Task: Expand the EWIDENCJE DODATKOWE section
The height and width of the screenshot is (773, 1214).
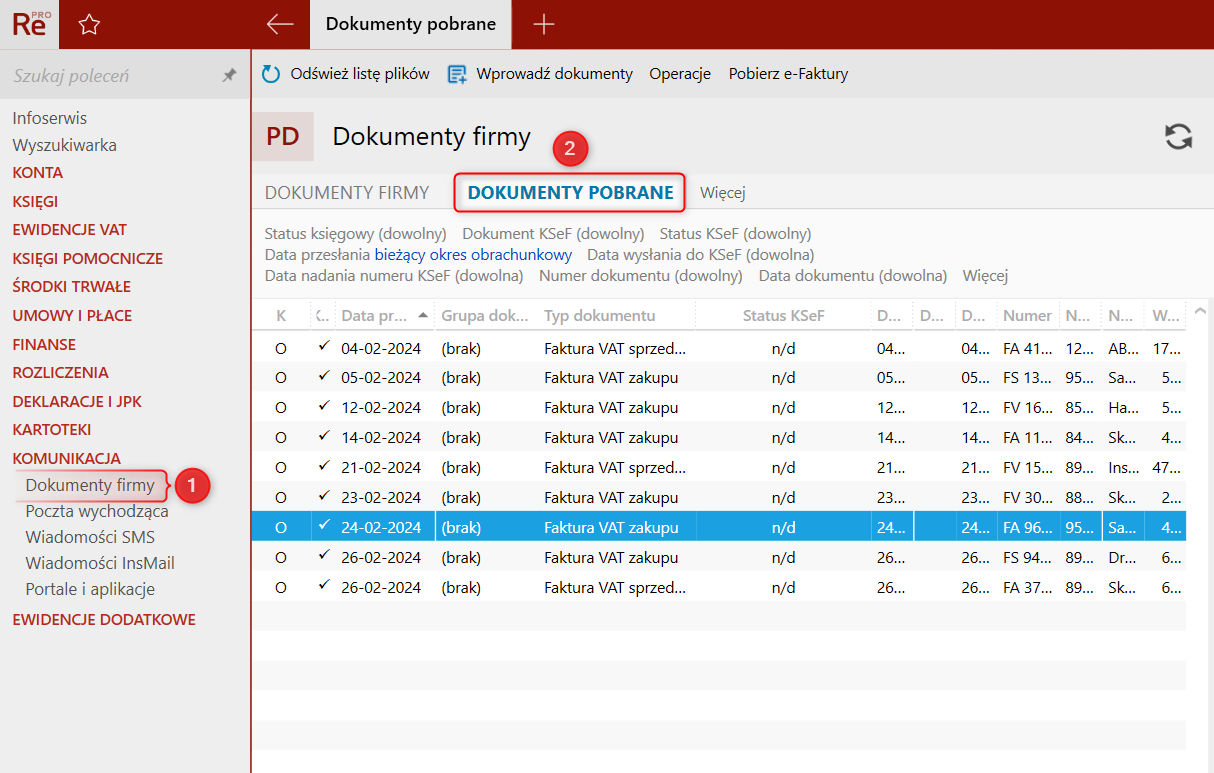Action: pyautogui.click(x=104, y=619)
